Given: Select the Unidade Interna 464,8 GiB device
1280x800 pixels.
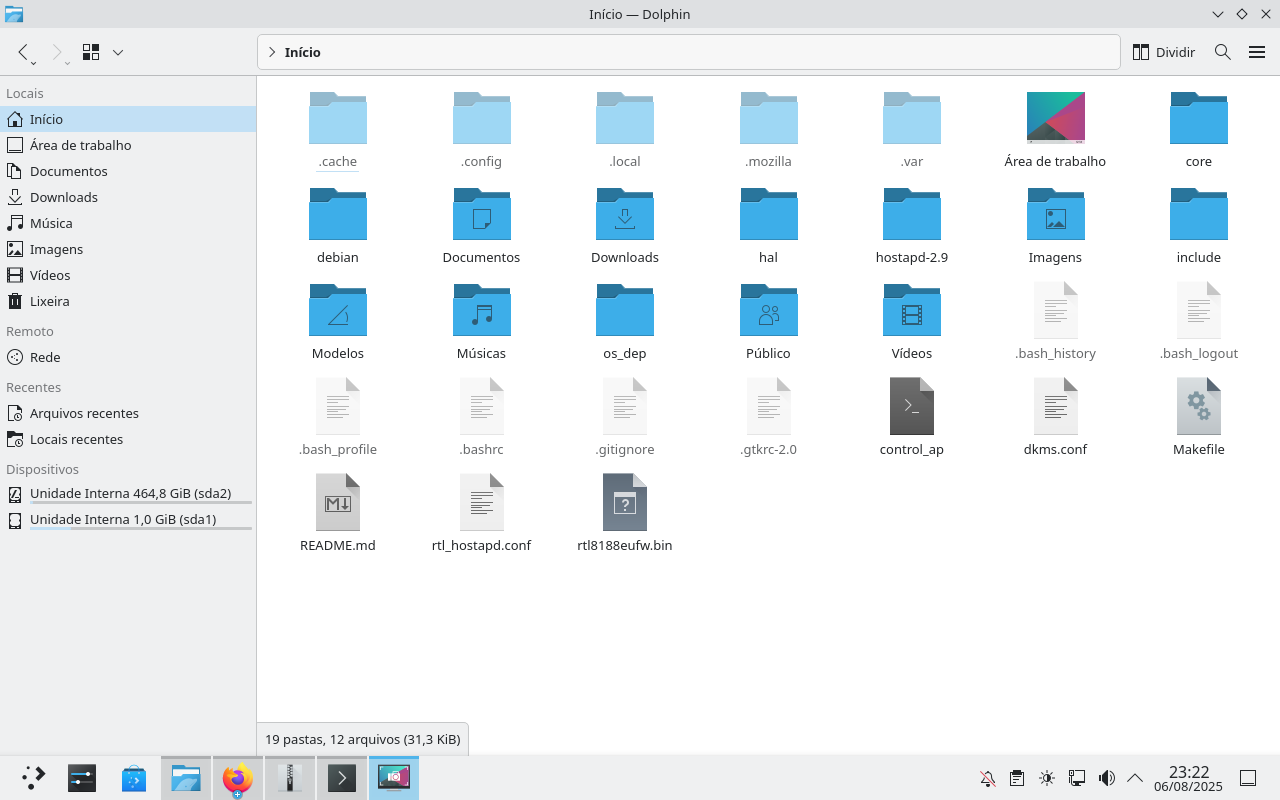Looking at the screenshot, I should point(130,493).
